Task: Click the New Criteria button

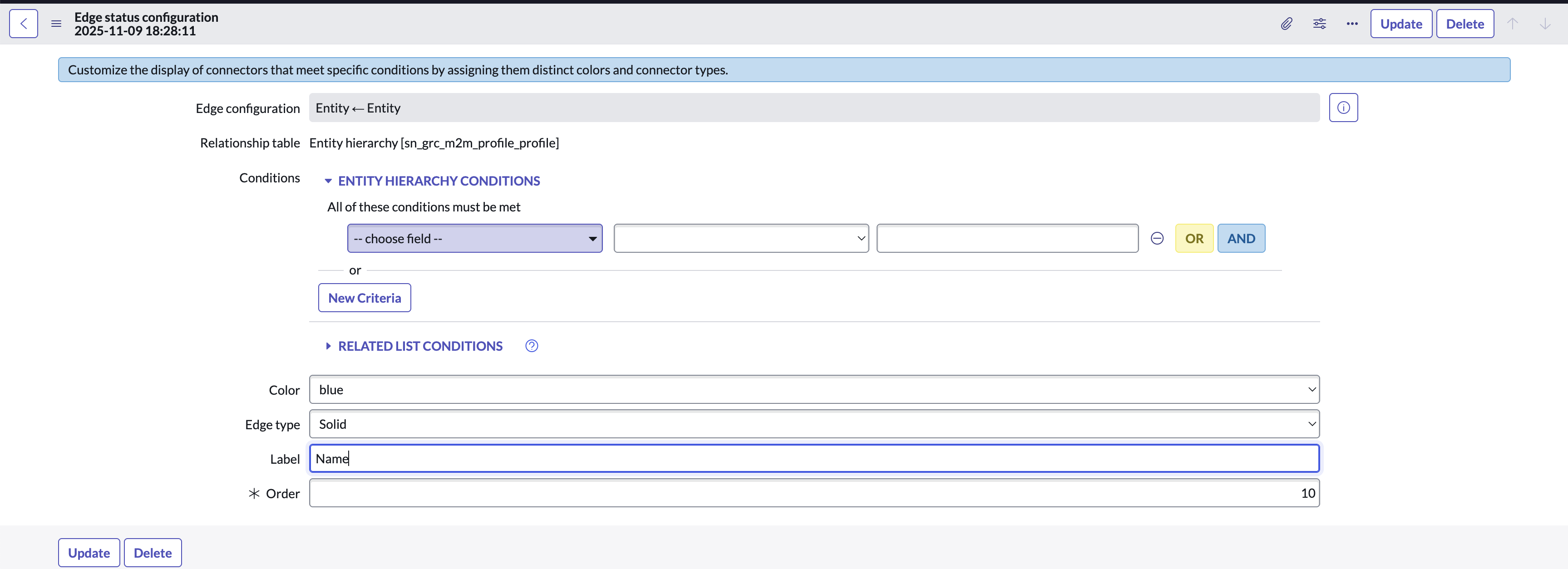Action: (365, 298)
